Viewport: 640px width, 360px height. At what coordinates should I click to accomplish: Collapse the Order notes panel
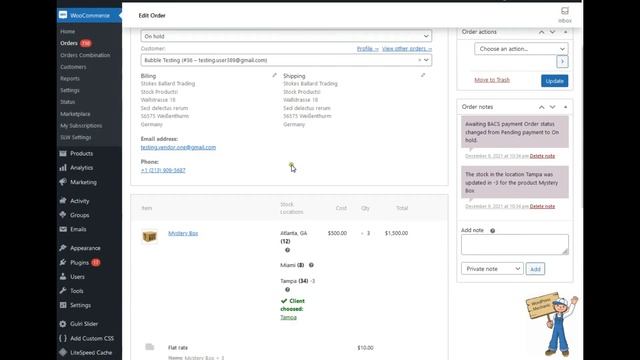565,107
